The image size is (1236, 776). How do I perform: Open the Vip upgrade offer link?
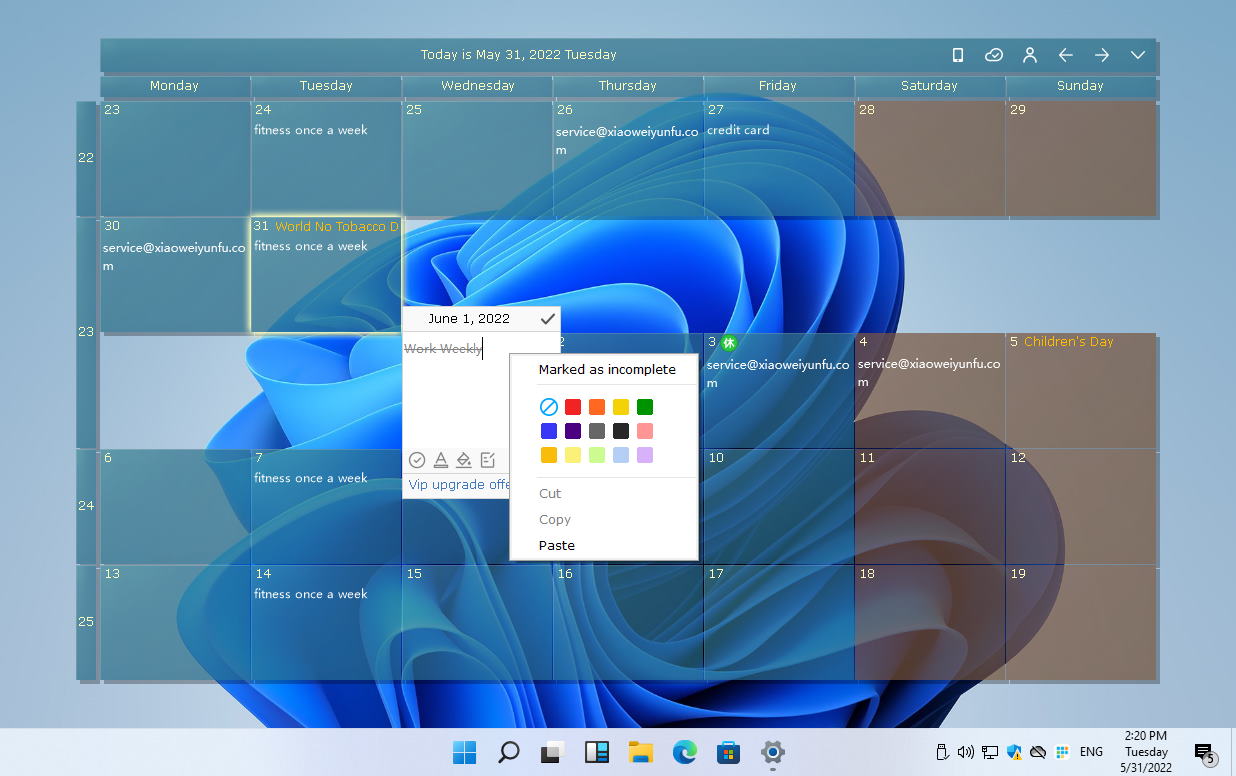point(459,485)
